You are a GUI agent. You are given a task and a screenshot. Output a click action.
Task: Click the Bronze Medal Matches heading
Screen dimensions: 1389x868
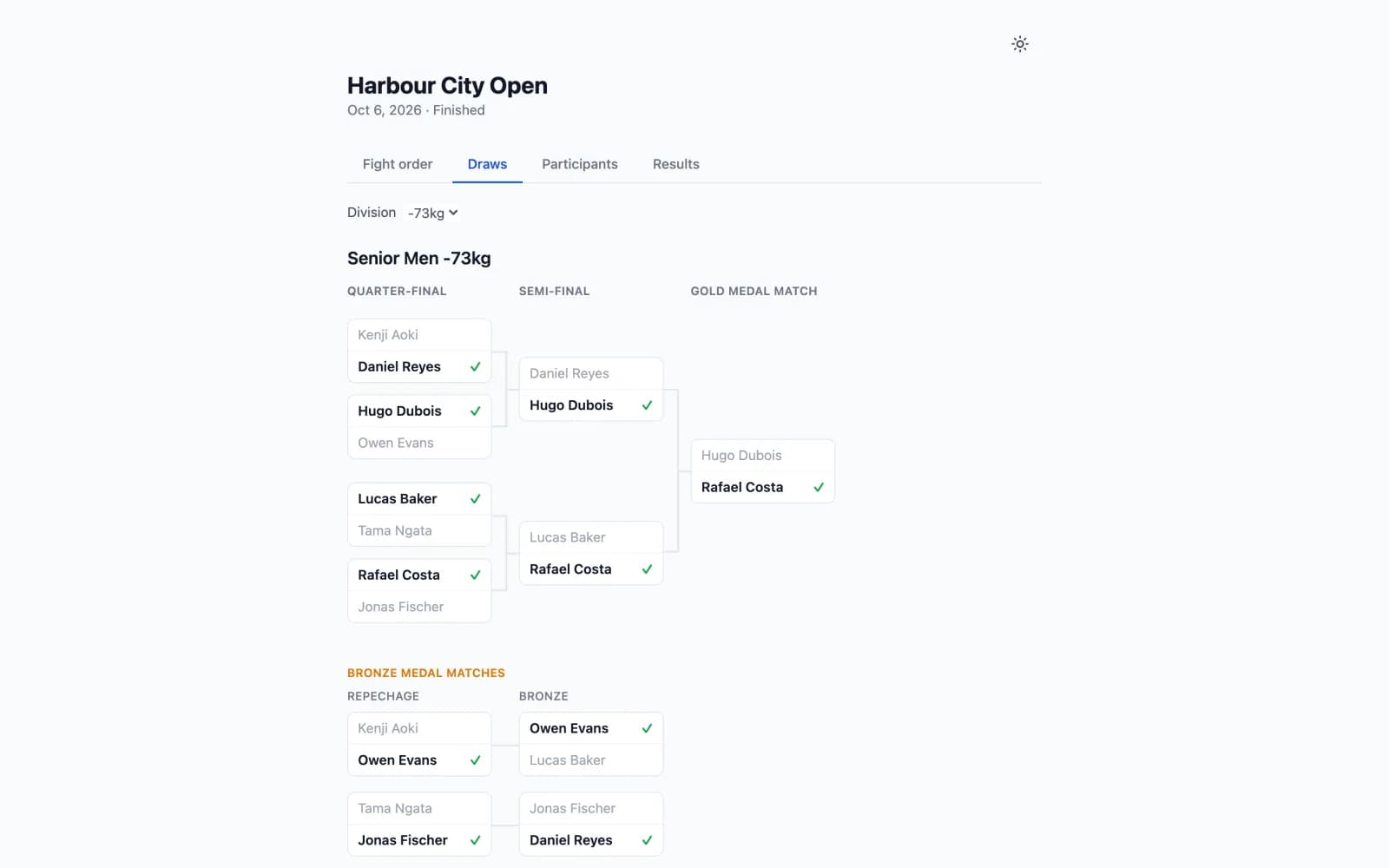tap(426, 673)
